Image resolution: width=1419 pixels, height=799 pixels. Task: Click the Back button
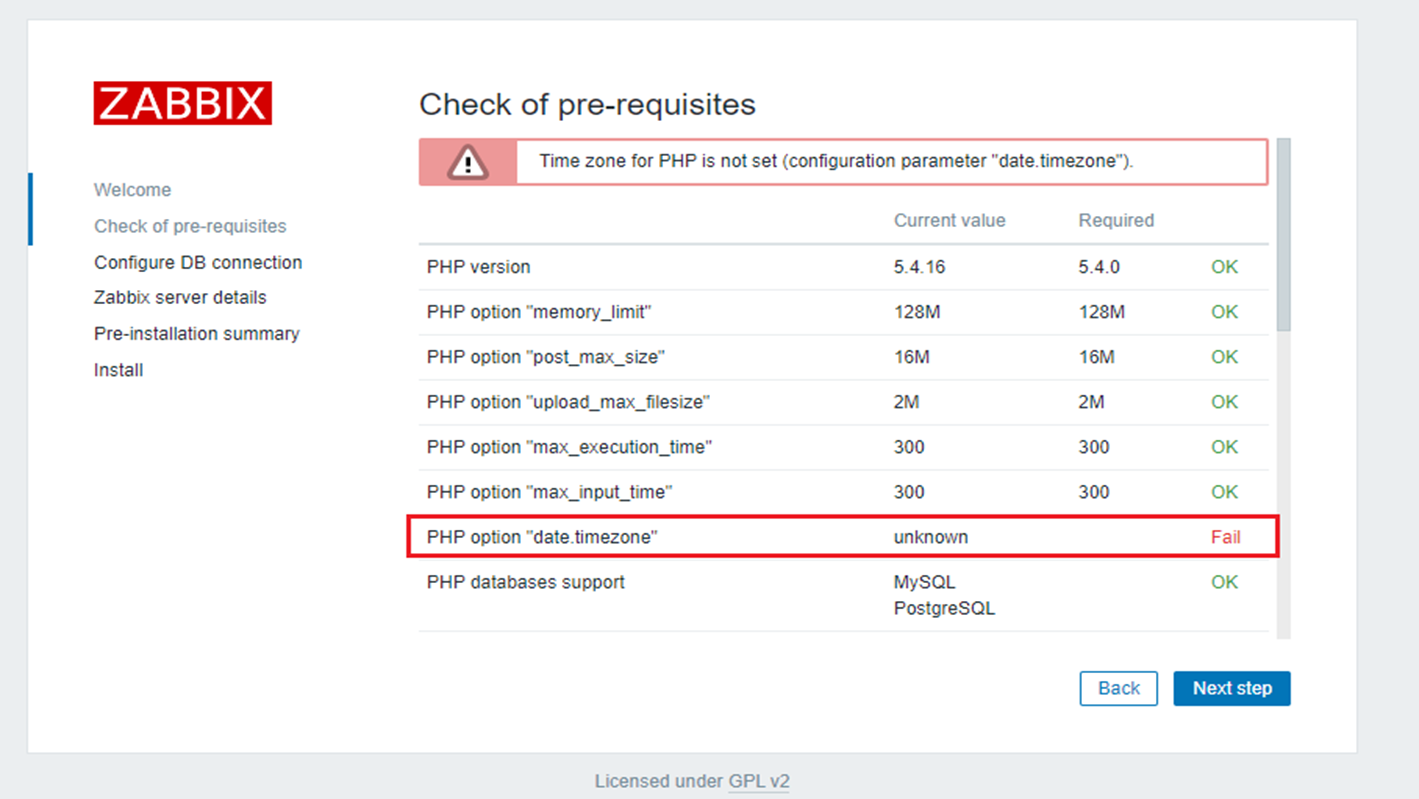pyautogui.click(x=1118, y=688)
